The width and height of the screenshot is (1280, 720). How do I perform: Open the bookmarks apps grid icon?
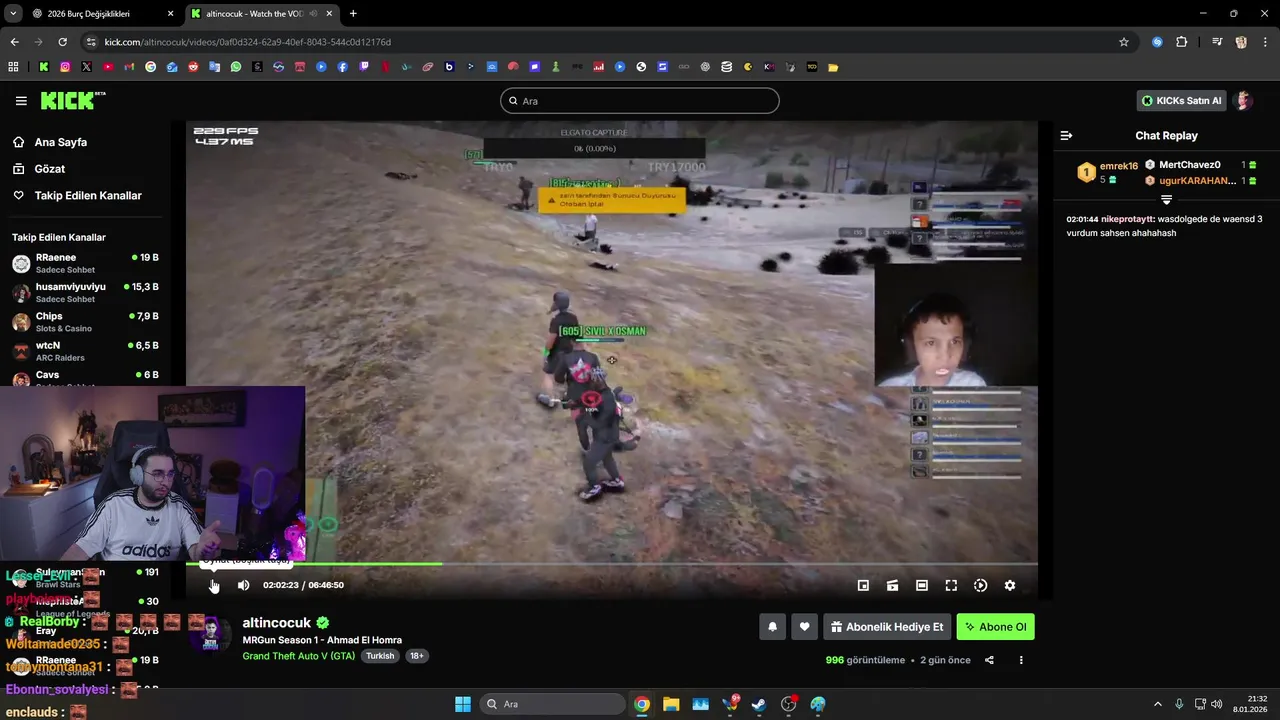pos(13,67)
